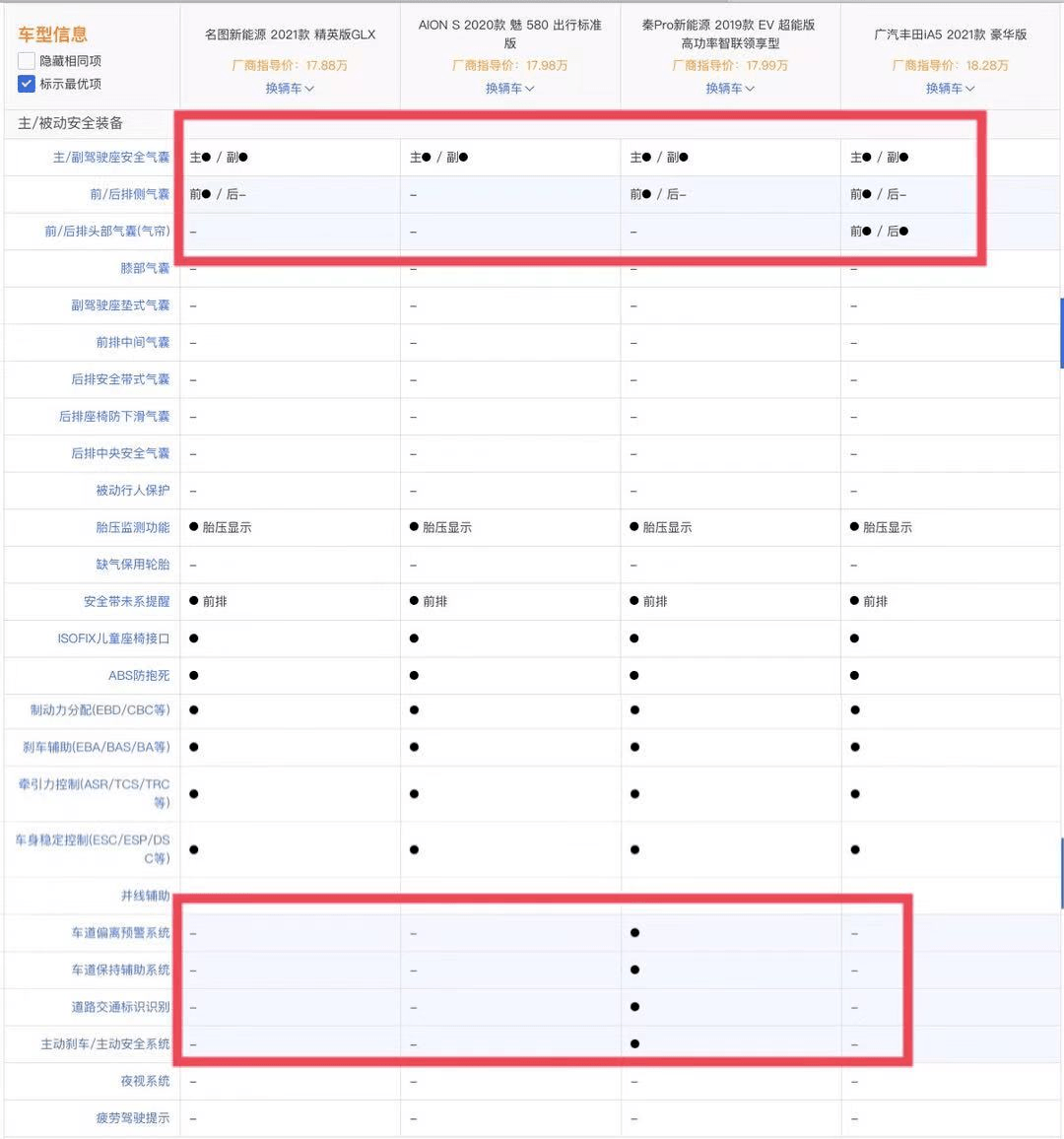Open 换辆车 dropdown under 广汽丰田iA5 2021款

tap(950, 88)
